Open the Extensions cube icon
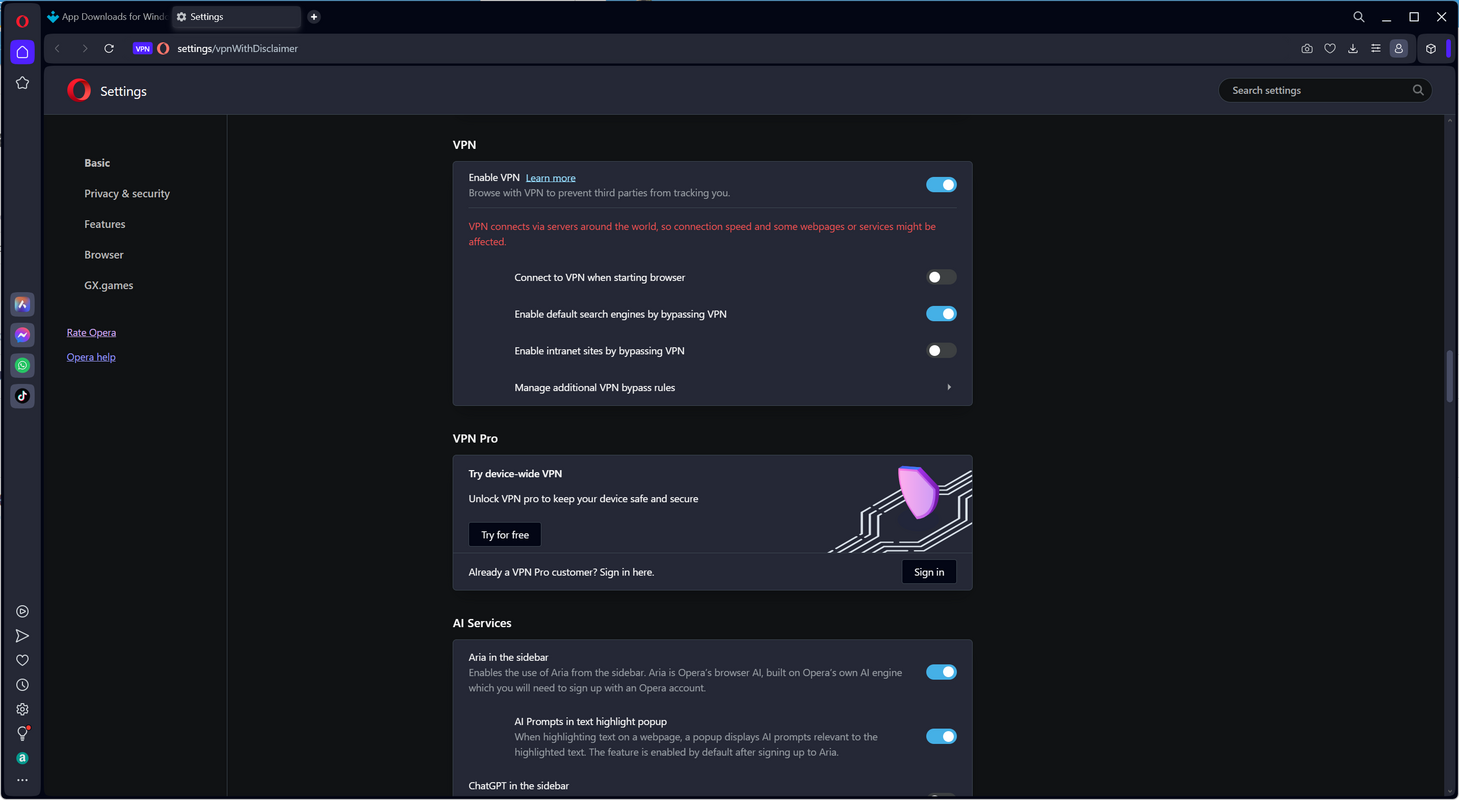Image resolution: width=1459 pixels, height=800 pixels. [1431, 48]
